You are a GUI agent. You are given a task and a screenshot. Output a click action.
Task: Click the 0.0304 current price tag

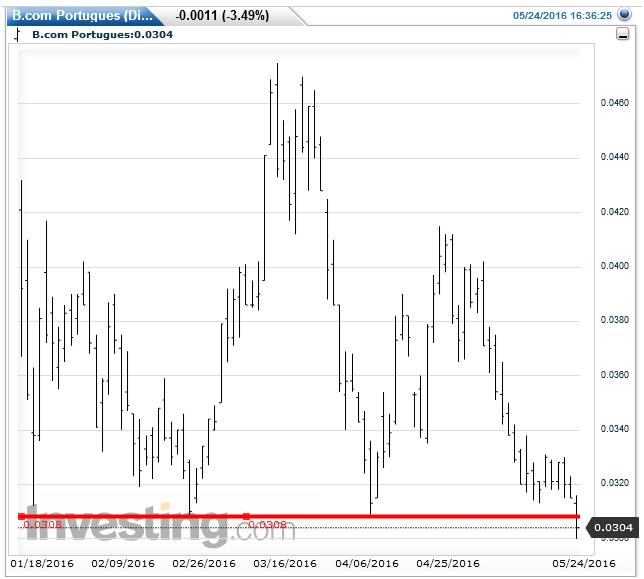pos(612,527)
